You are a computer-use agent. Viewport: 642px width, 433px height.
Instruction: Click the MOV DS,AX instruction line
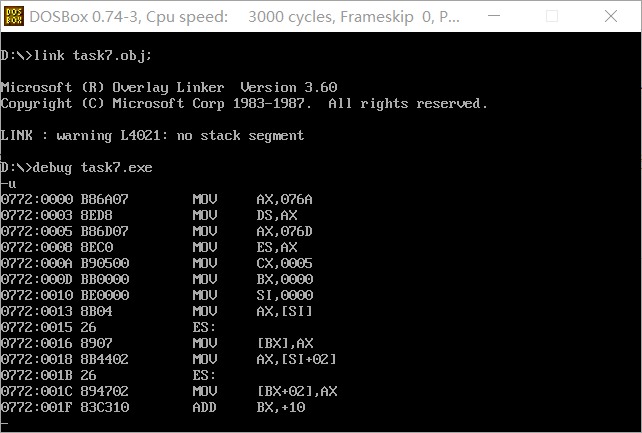[149, 215]
